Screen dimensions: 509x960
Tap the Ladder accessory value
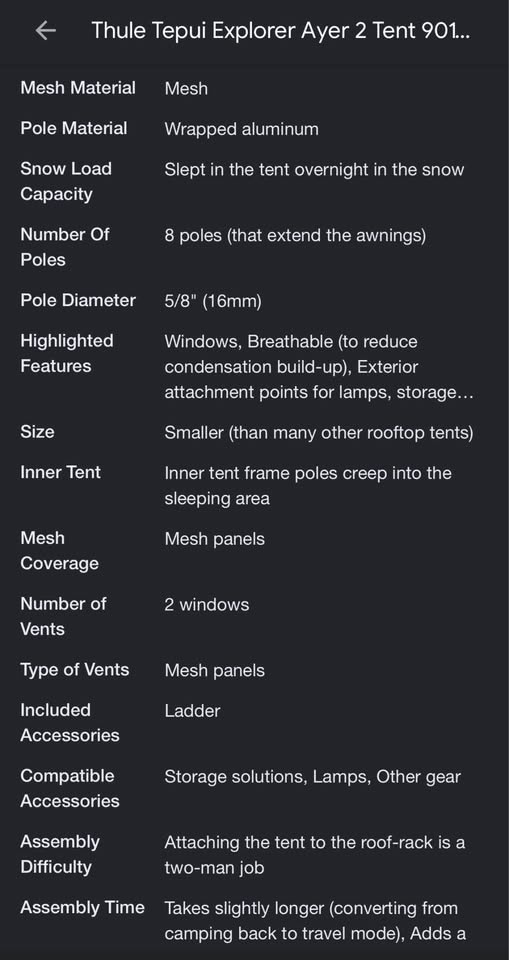click(192, 711)
